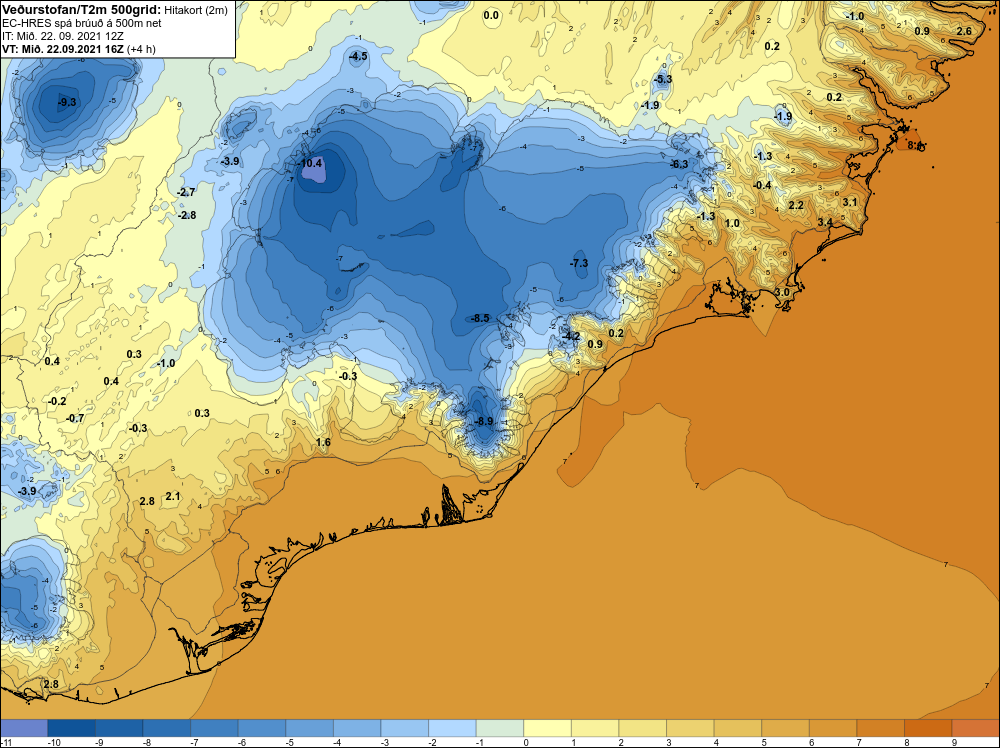Pick legend swatch between -4 and -3
The height and width of the screenshot is (748, 1000).
click(357, 728)
